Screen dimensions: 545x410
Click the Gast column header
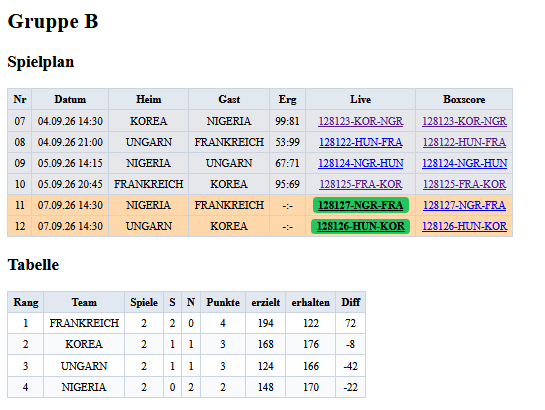point(229,99)
